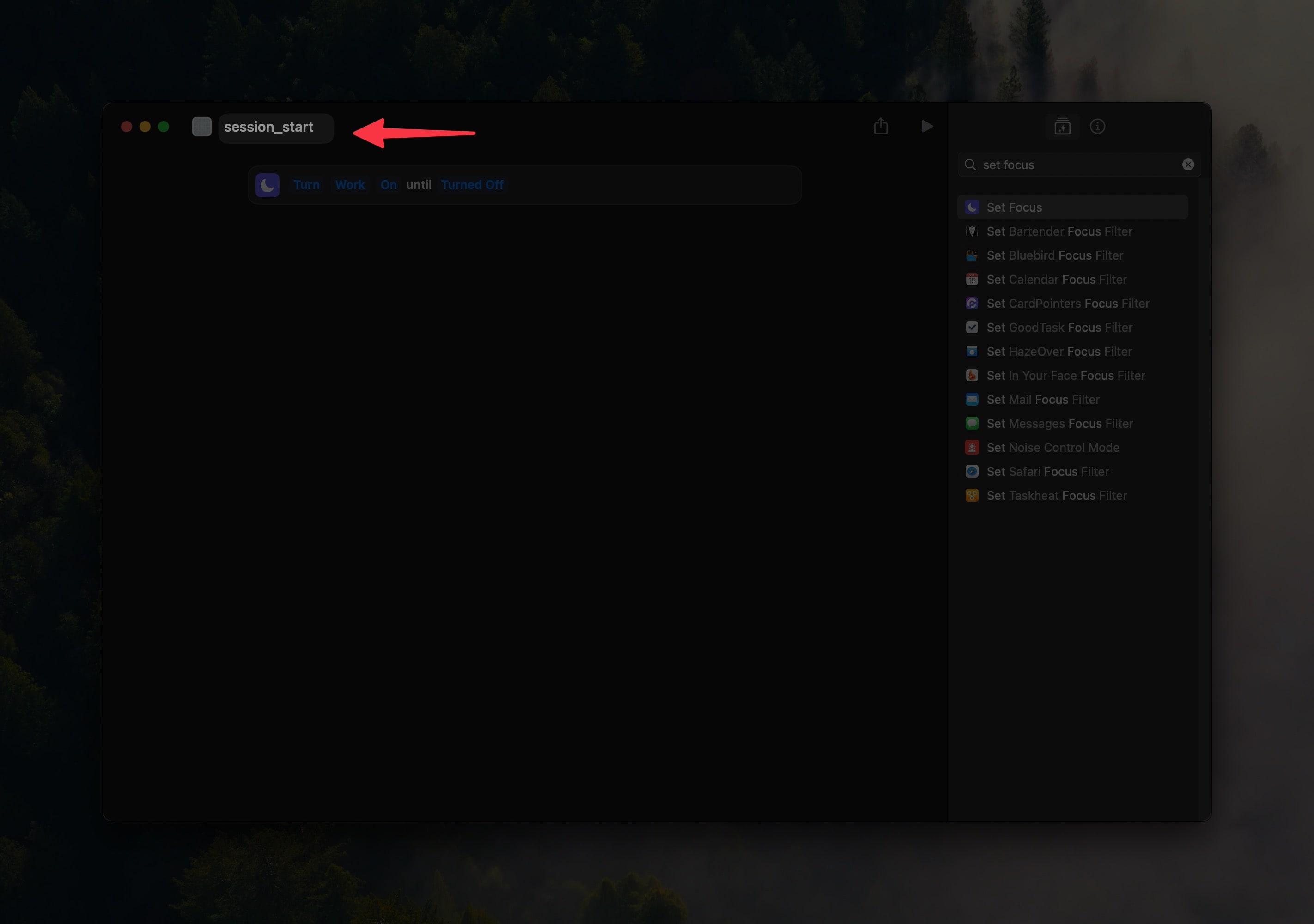Screen dimensions: 1314x924
Task: Choose Set Safari Focus Filter
Action: (x=1047, y=471)
